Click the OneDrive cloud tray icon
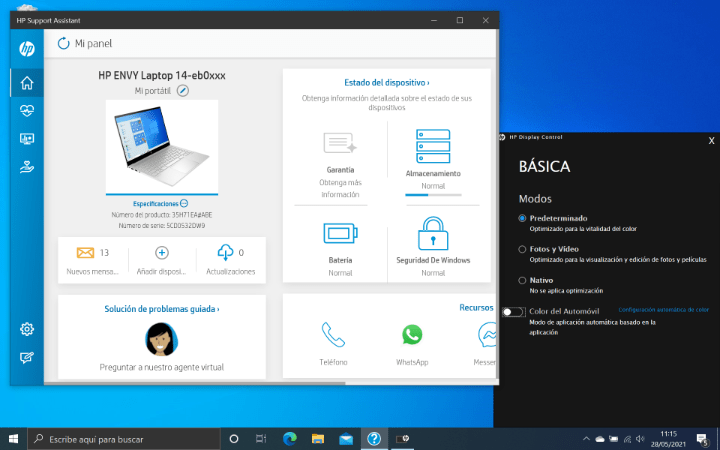 point(600,439)
